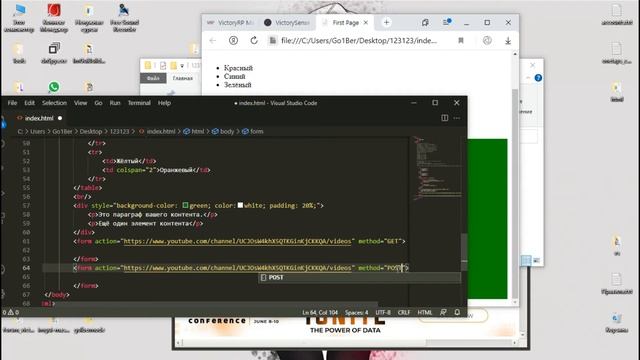Change indentation via Spaces: 4

click(356, 312)
